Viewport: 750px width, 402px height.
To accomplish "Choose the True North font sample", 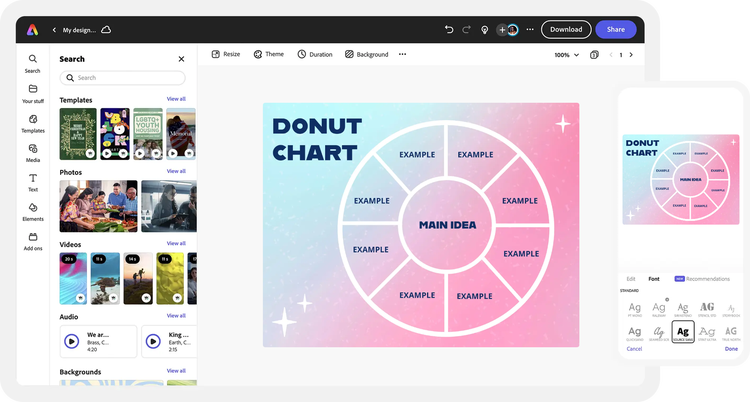I will pos(731,334).
